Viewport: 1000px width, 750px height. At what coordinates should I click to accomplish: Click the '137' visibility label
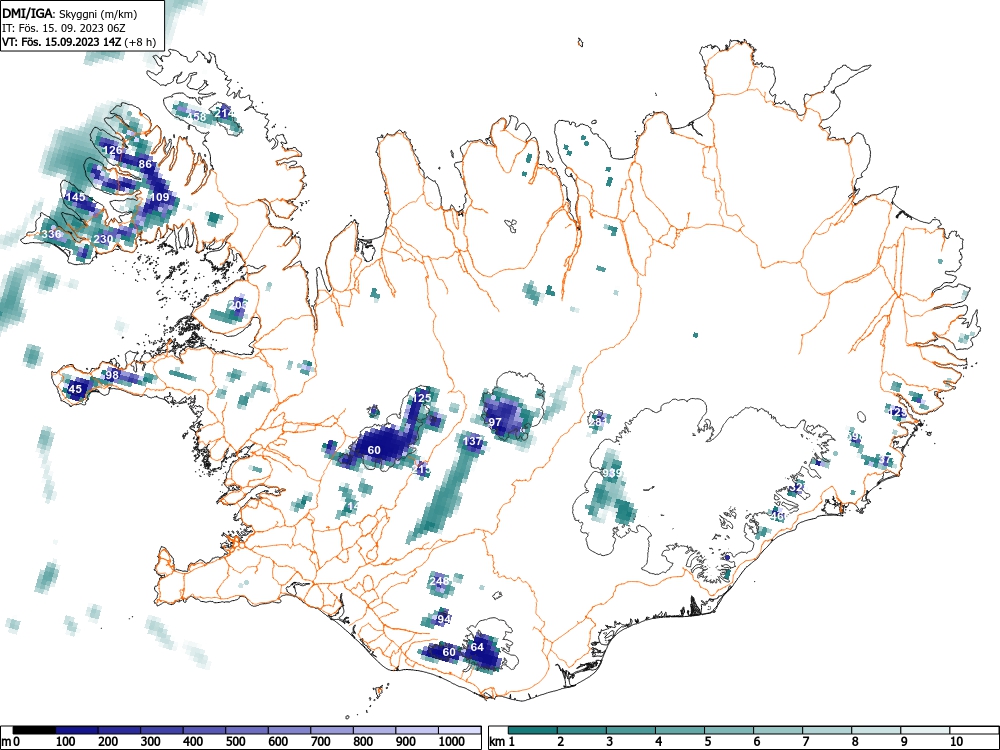[x=473, y=441]
